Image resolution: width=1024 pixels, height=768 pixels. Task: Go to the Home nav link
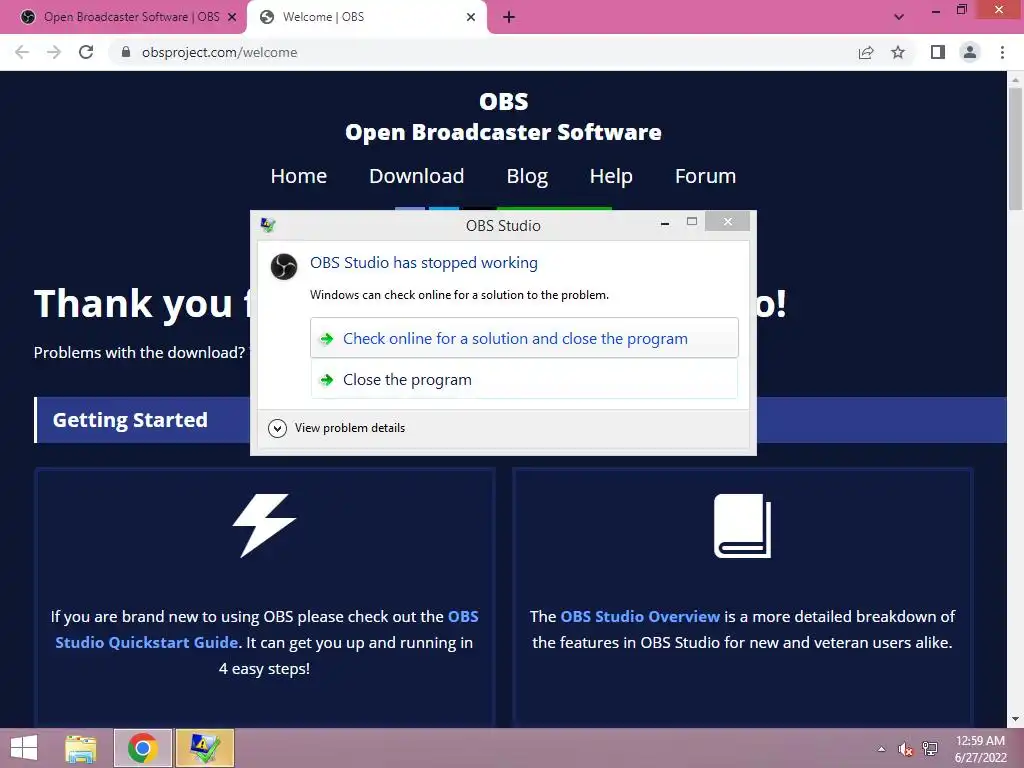click(298, 176)
